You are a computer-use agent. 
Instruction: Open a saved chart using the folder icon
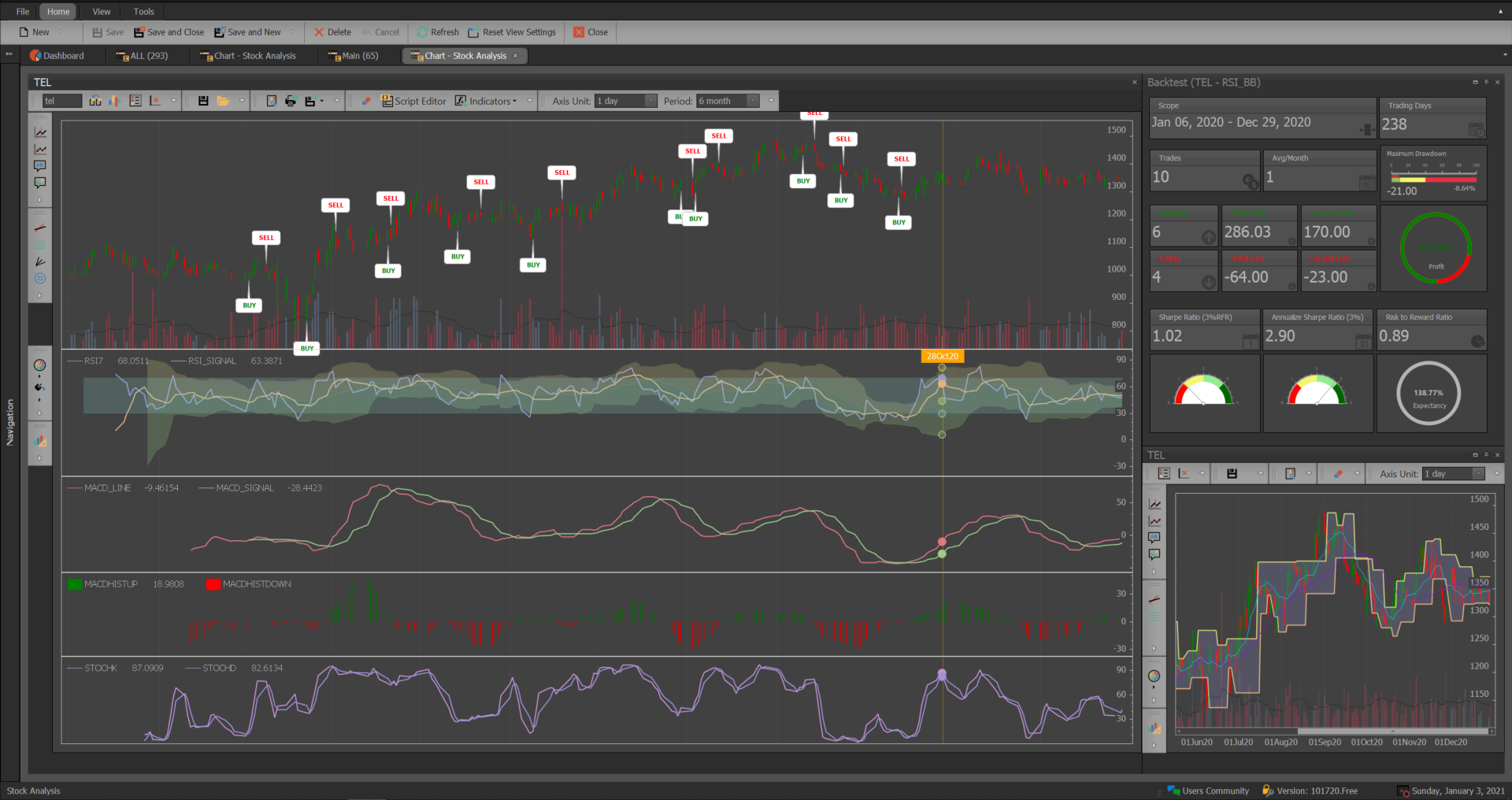point(224,101)
